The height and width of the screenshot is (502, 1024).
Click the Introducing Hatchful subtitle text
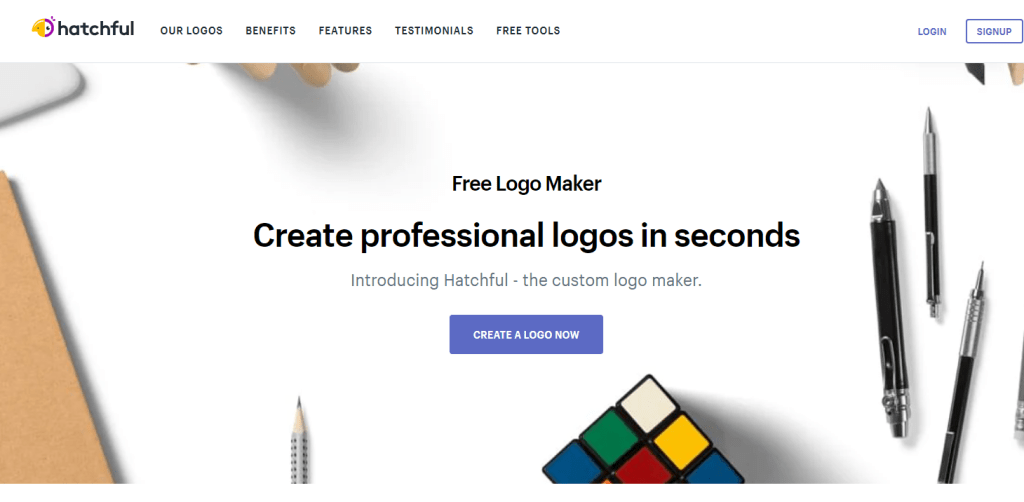(x=526, y=281)
